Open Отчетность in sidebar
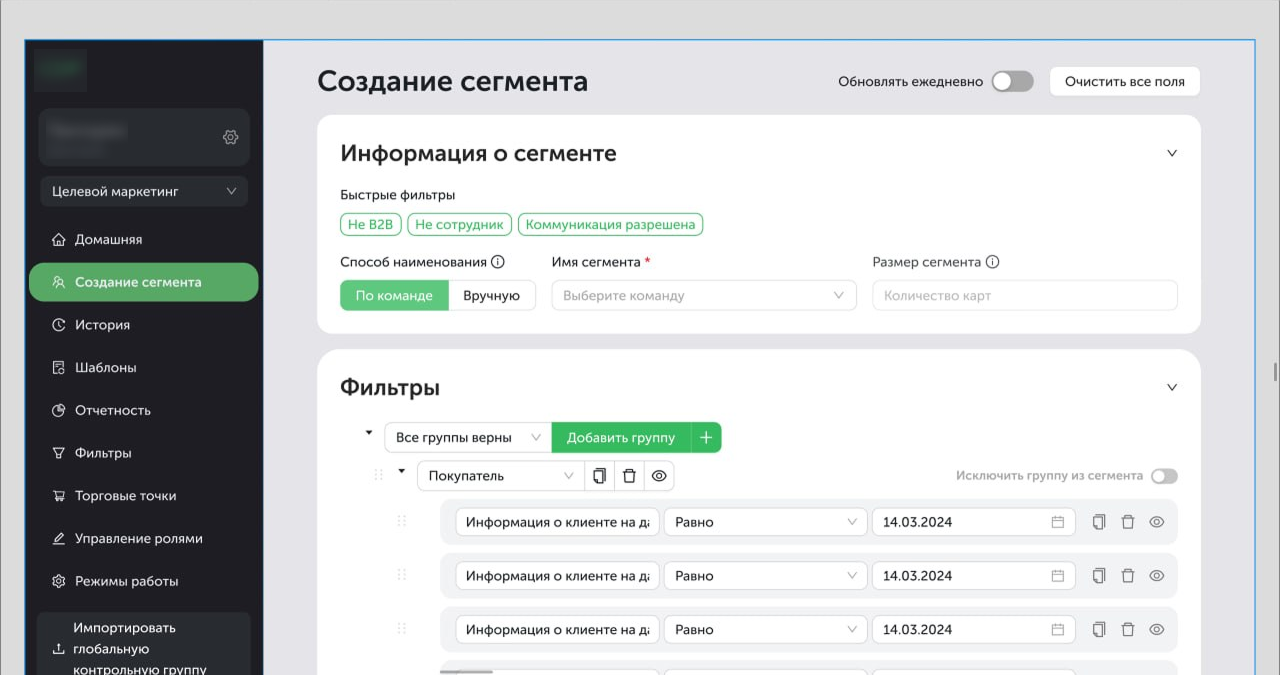 click(144, 410)
